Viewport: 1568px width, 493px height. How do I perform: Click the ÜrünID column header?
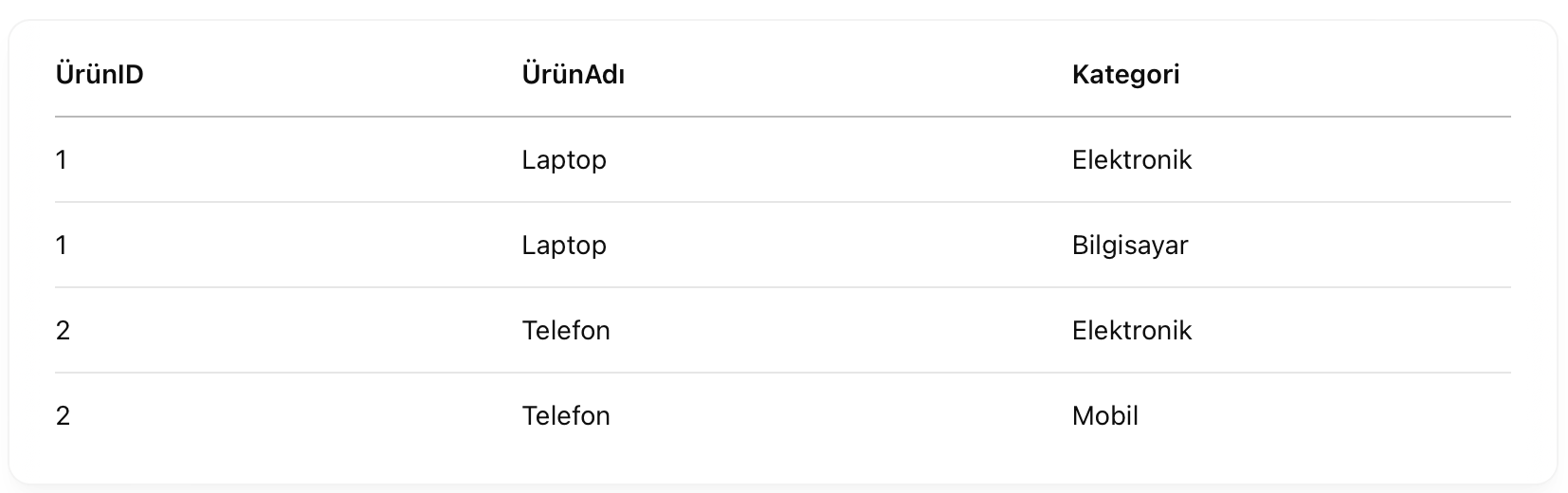pyautogui.click(x=100, y=74)
